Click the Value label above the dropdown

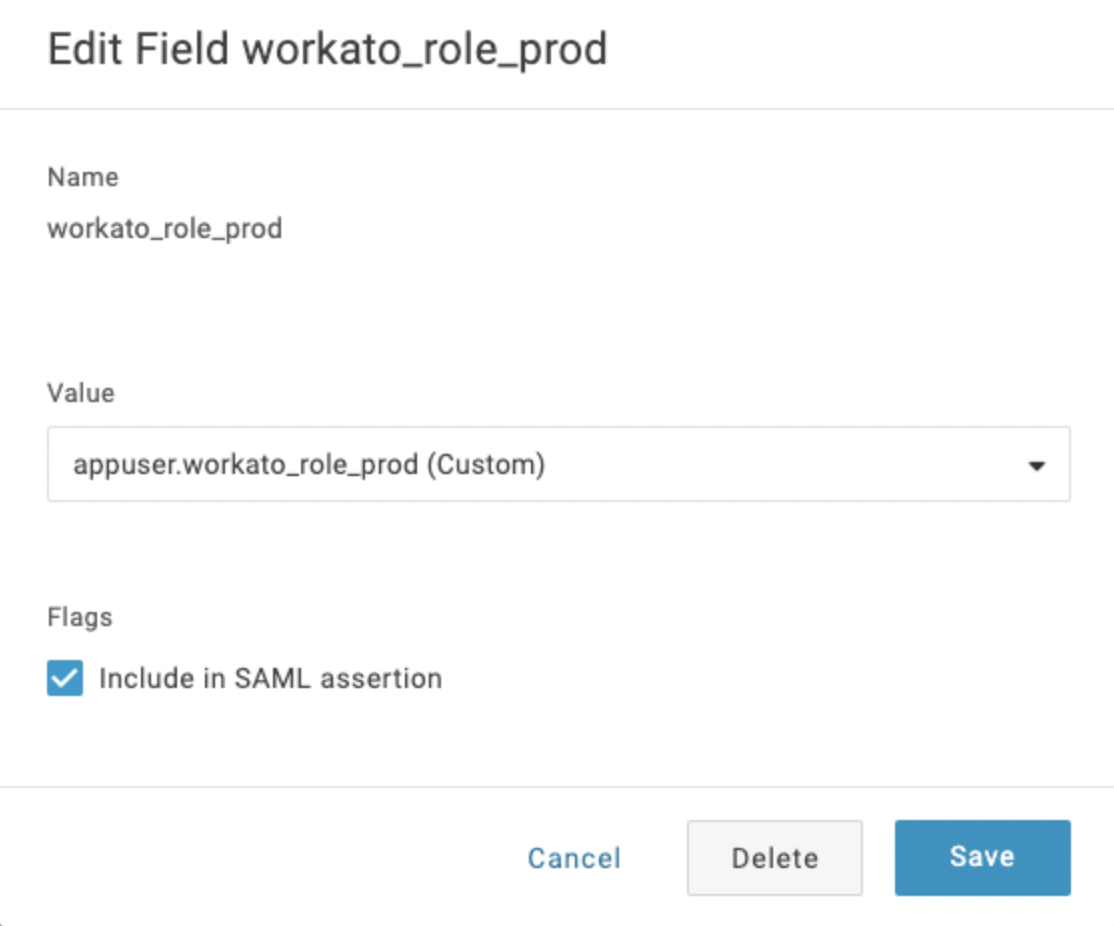[81, 393]
